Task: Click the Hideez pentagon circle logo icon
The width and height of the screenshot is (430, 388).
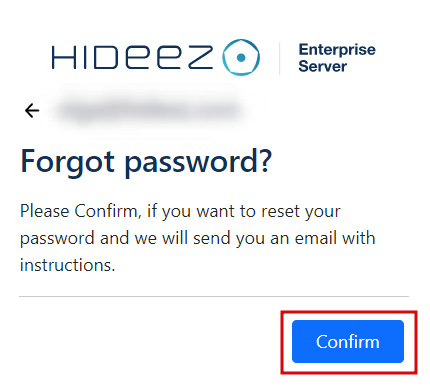Action: [241, 57]
